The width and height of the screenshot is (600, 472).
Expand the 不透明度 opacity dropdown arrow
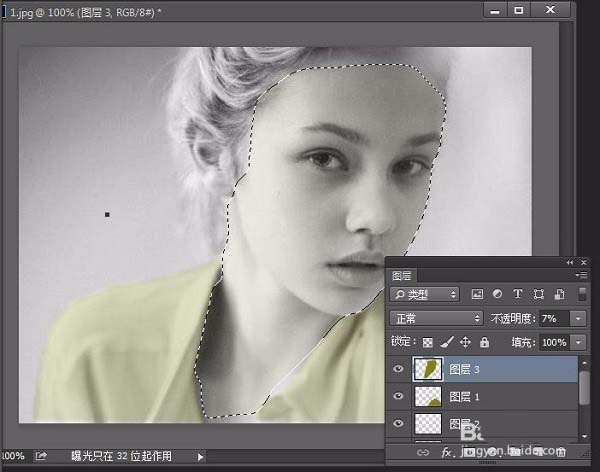579,318
